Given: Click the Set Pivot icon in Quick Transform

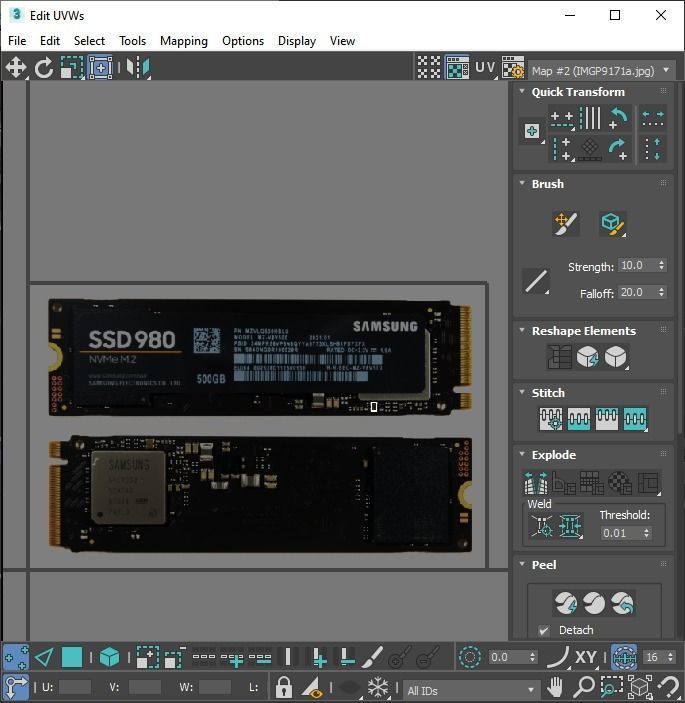Looking at the screenshot, I should (532, 131).
